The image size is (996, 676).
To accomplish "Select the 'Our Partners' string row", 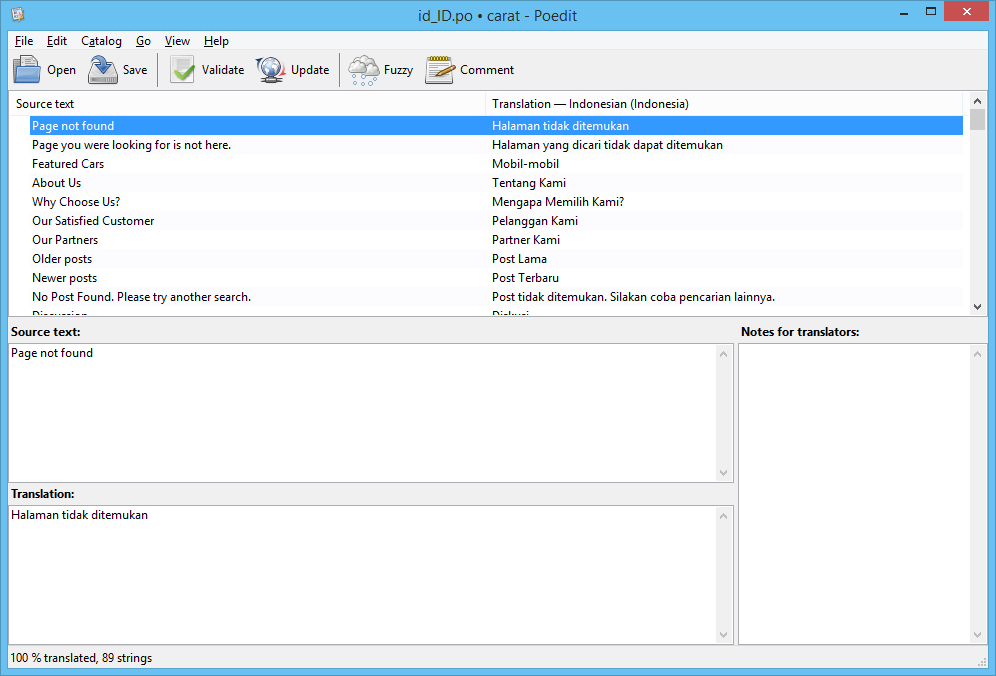I will (65, 240).
